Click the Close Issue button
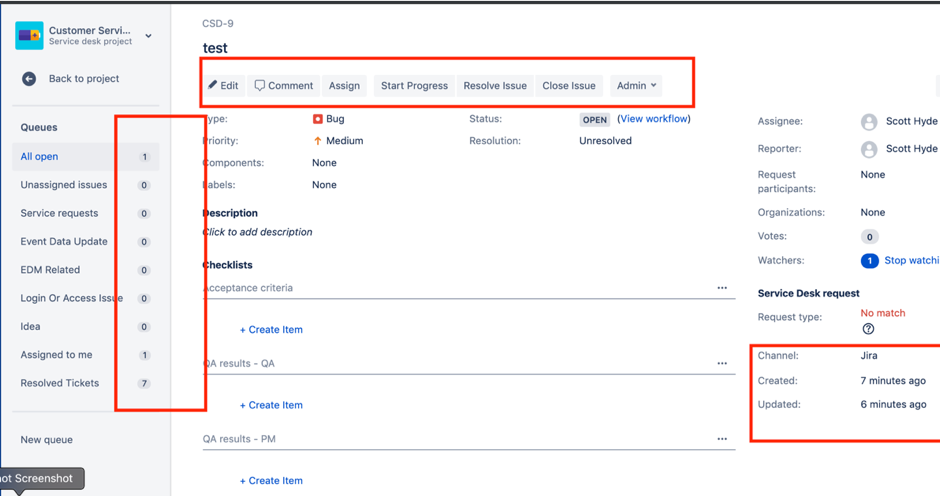This screenshot has height=496, width=940. point(569,86)
